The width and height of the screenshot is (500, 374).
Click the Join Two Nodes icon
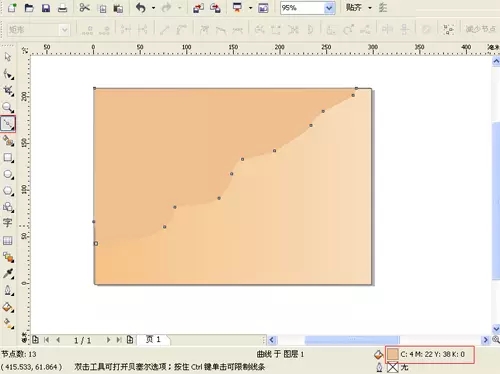point(126,30)
